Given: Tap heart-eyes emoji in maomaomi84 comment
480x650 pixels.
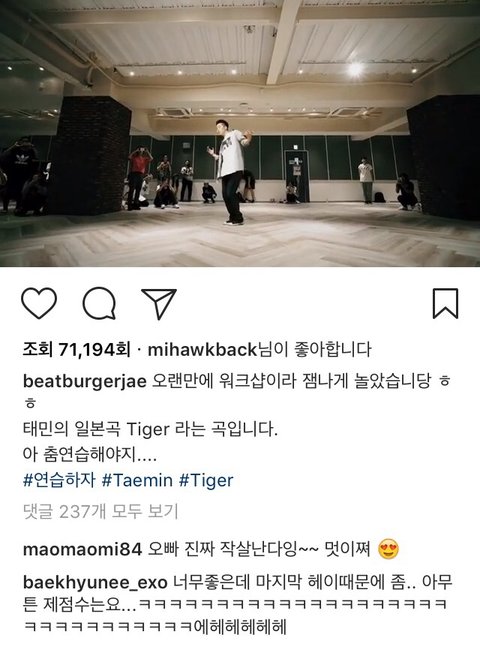Looking at the screenshot, I should pyautogui.click(x=389, y=549).
